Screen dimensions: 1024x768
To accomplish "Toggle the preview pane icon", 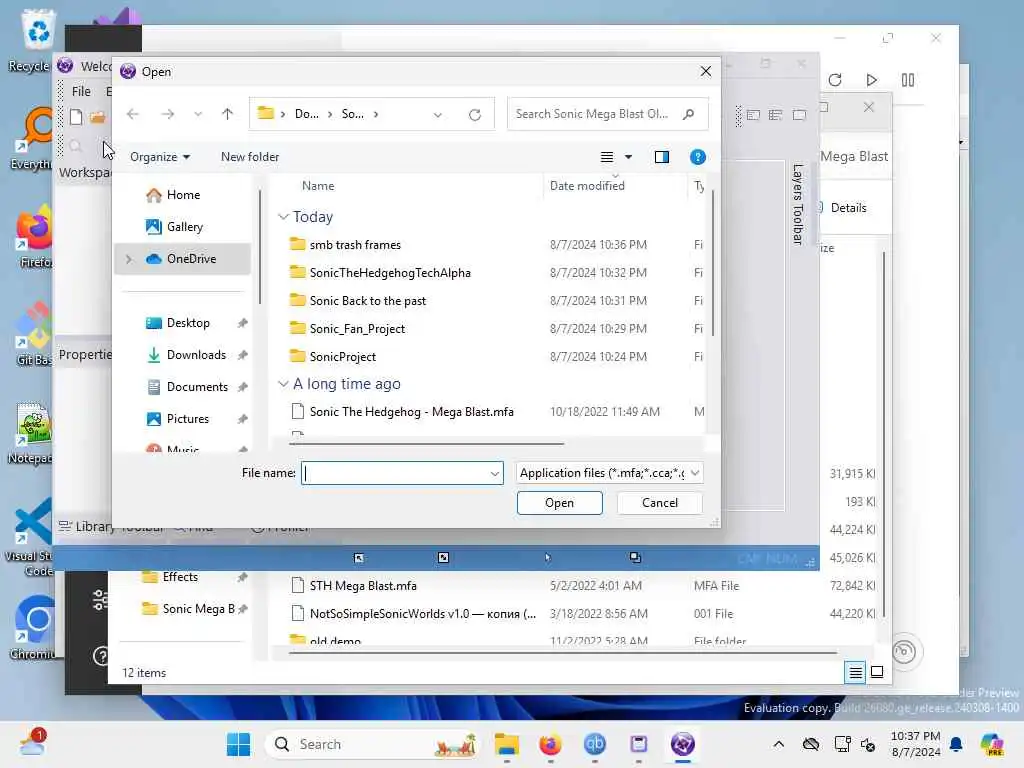I will (662, 157).
